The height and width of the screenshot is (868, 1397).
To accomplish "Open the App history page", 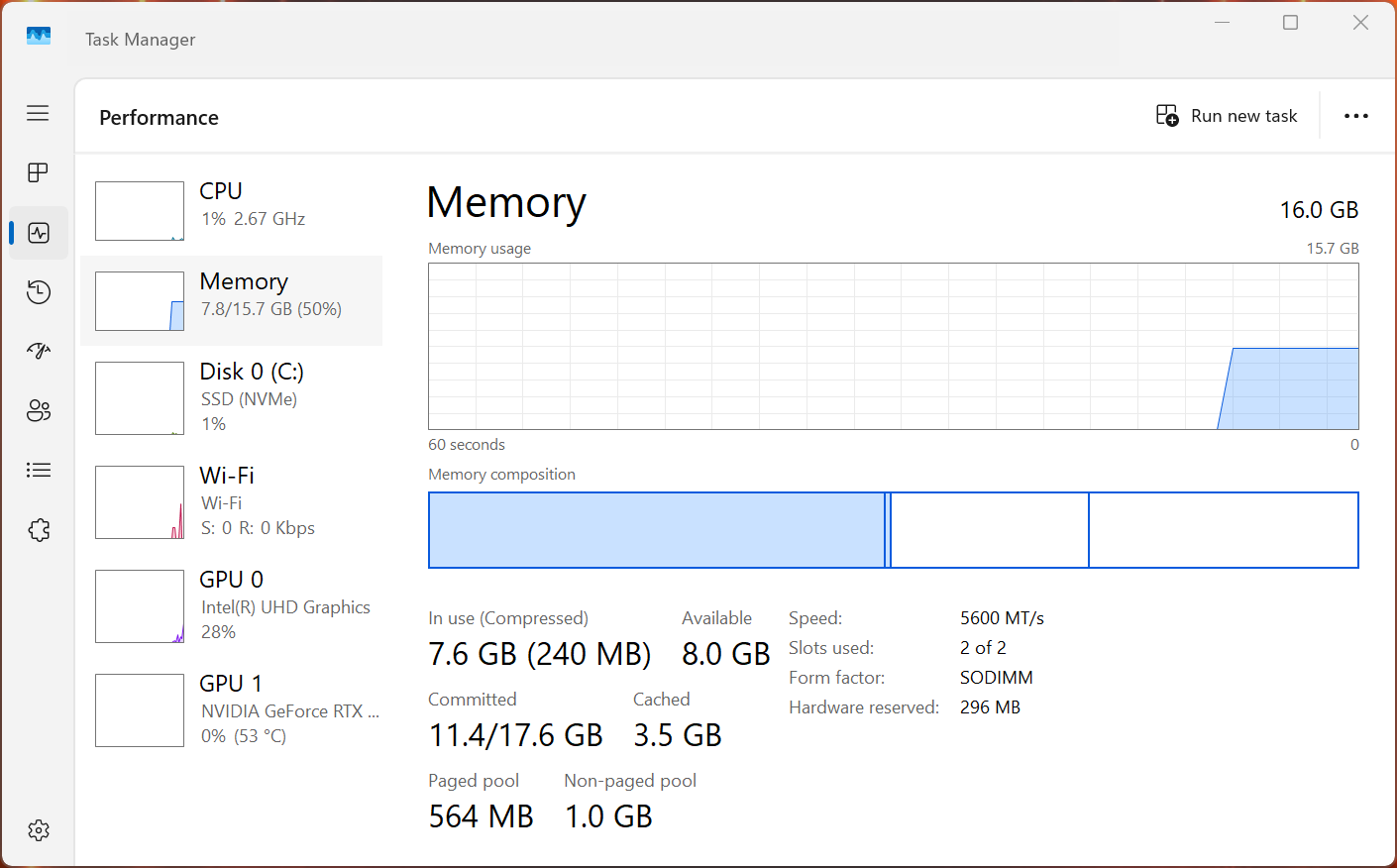I will [x=39, y=292].
